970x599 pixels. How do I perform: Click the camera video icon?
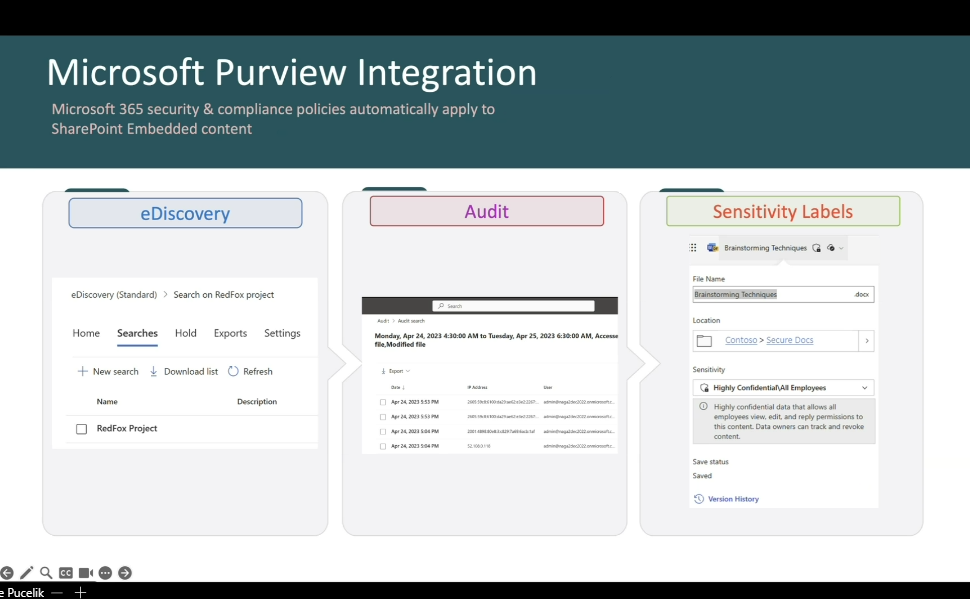[86, 573]
